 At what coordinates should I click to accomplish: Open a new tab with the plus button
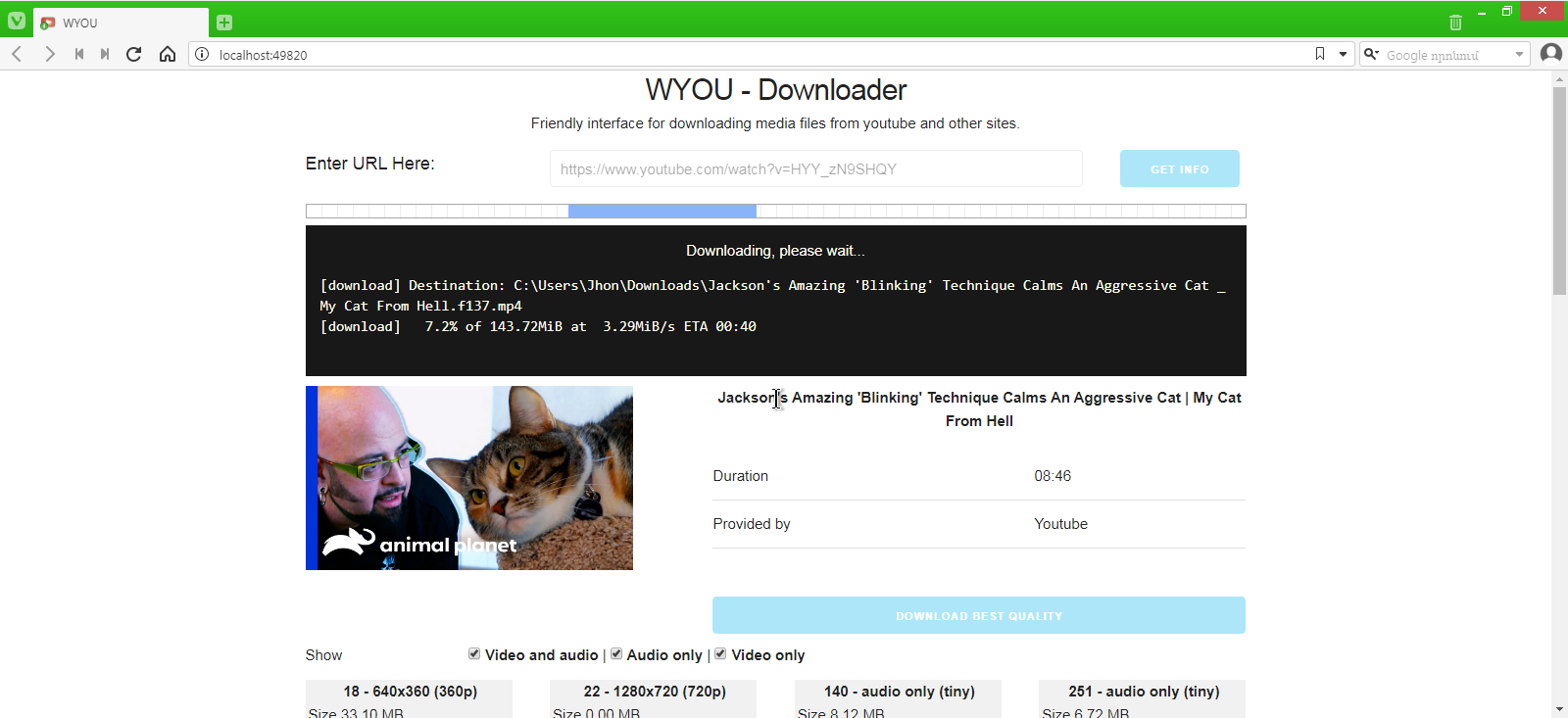coord(224,23)
